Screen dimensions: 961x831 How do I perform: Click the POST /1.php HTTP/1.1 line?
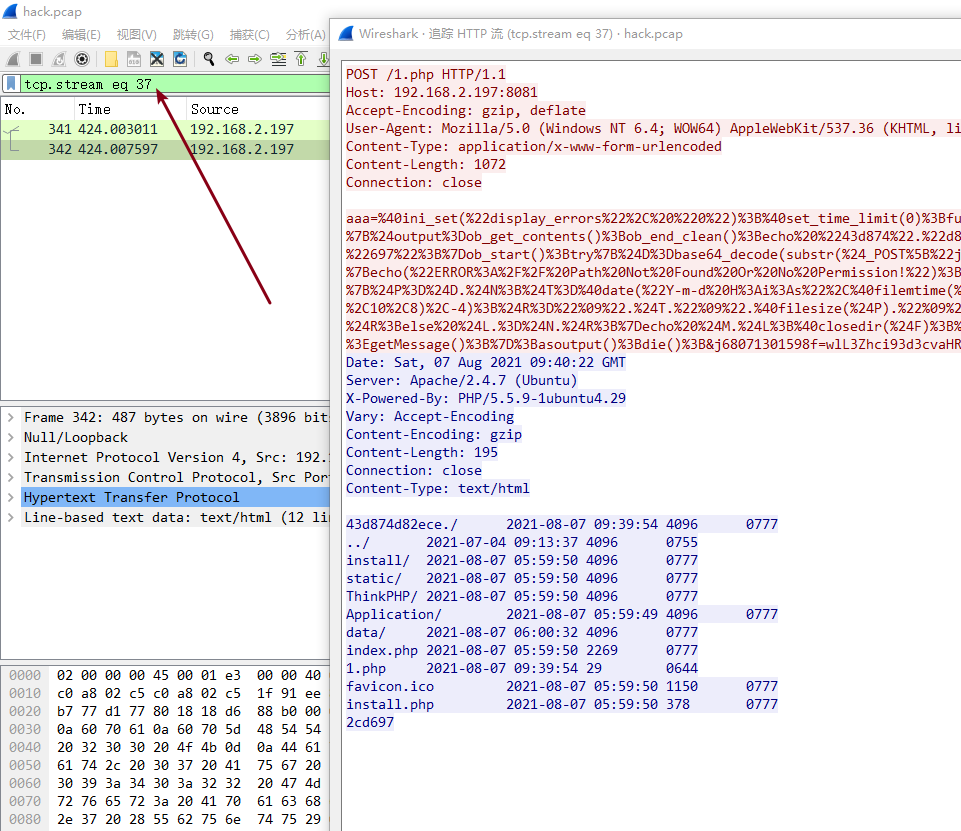[426, 74]
